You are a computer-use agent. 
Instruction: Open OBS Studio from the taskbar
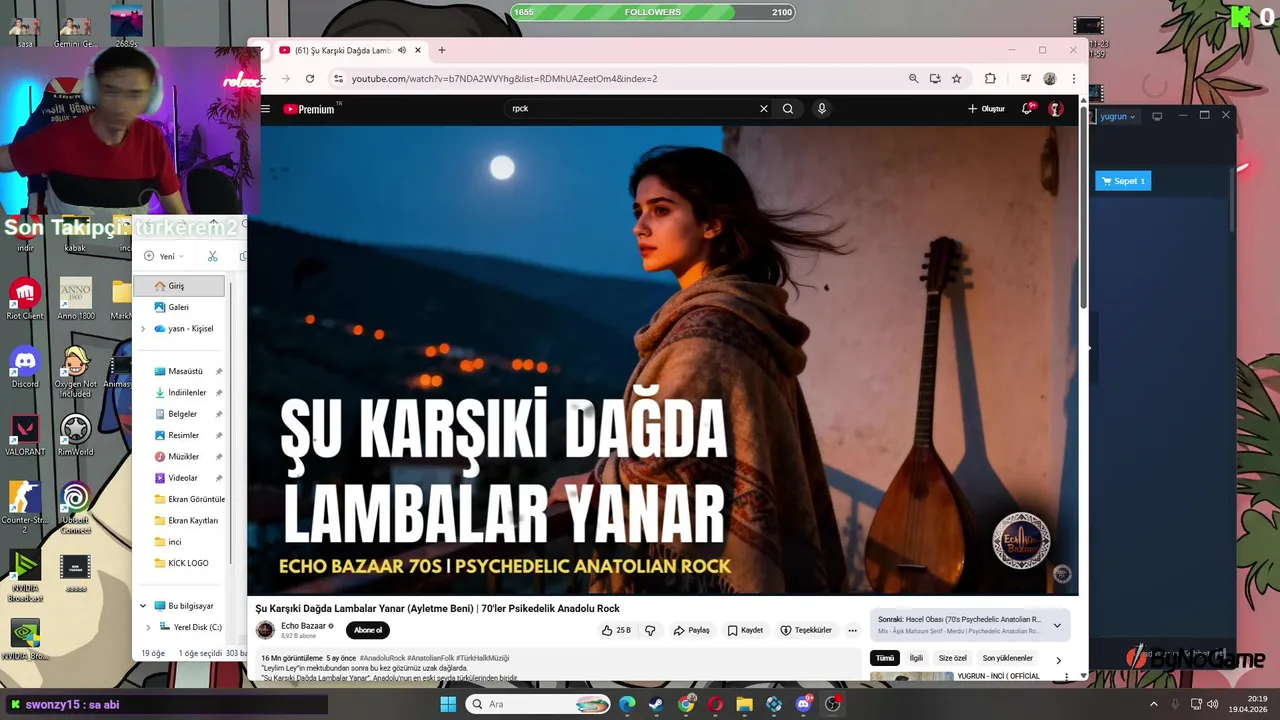pyautogui.click(x=833, y=704)
